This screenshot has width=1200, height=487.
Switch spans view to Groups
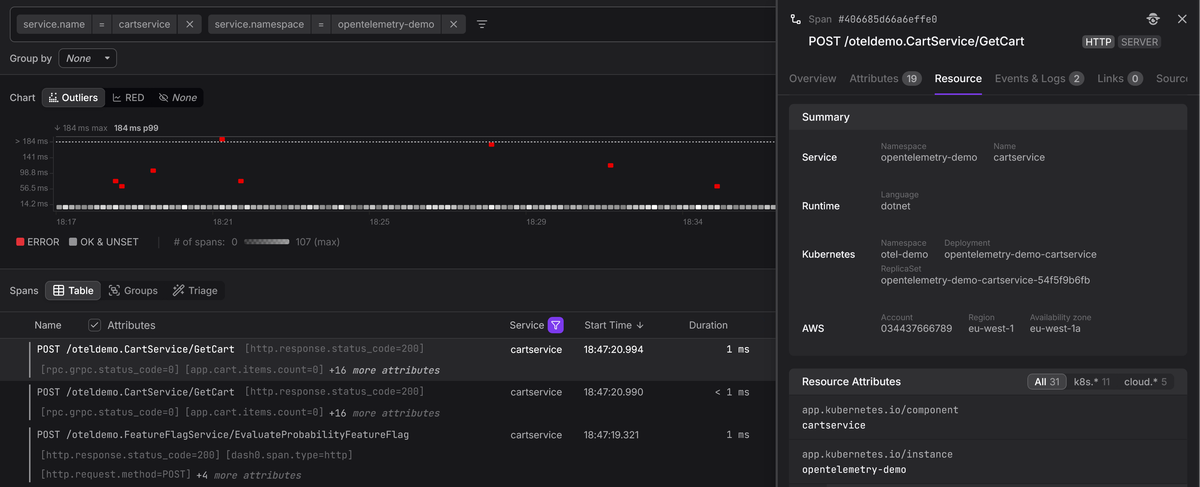tap(133, 290)
